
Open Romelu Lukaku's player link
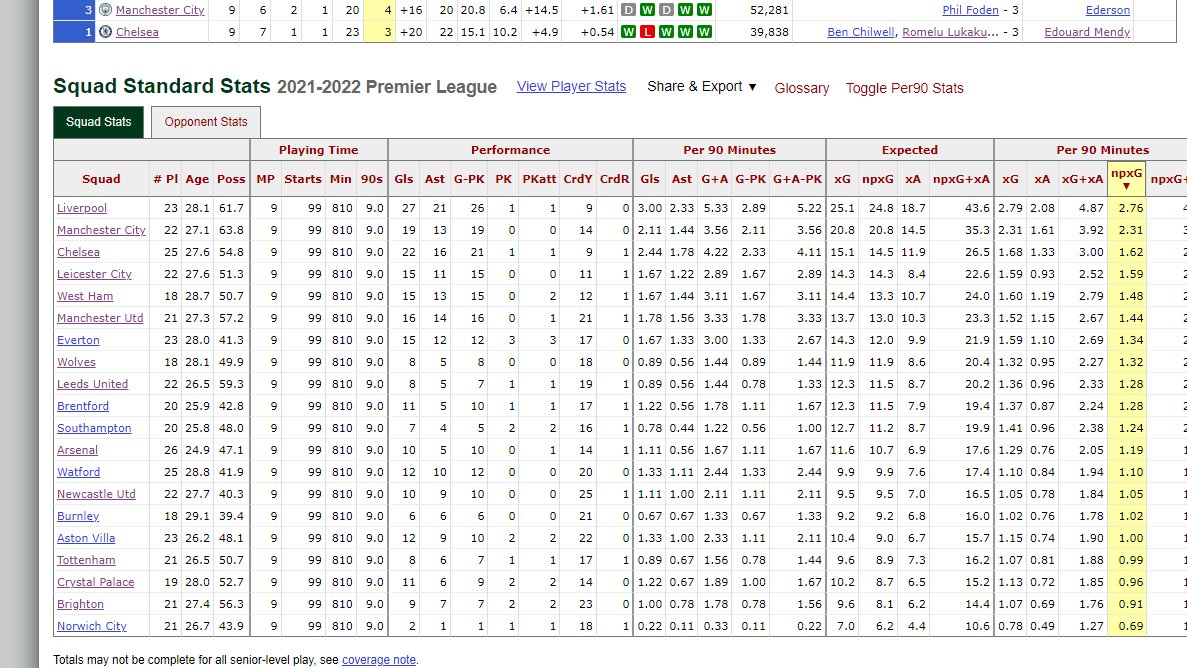coord(950,32)
